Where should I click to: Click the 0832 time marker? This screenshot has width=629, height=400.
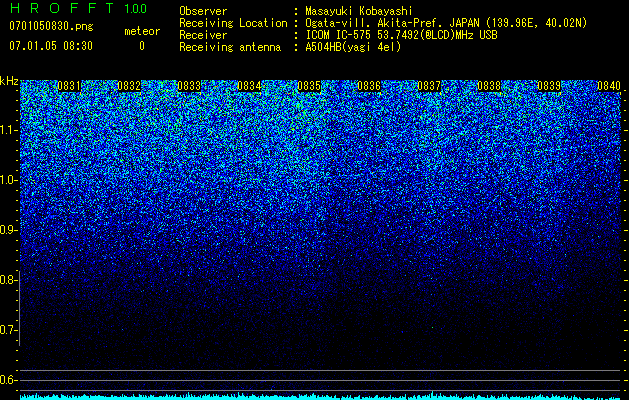click(x=129, y=86)
